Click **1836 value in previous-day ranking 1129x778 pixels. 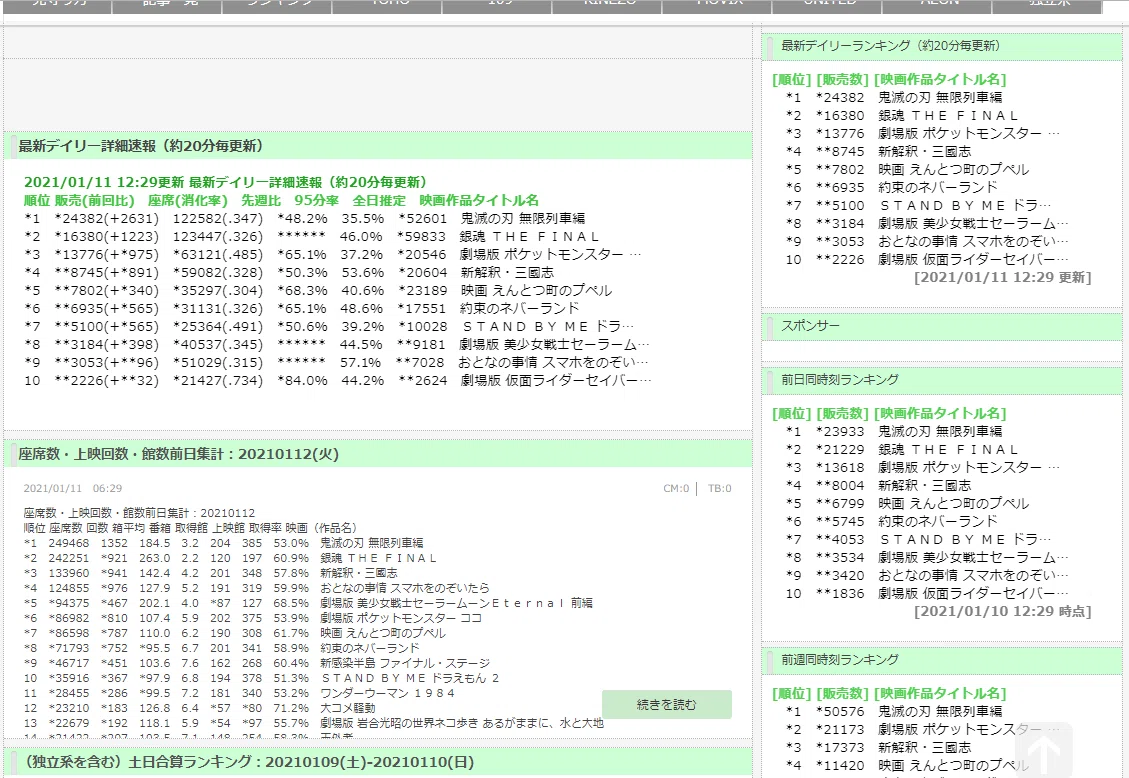pyautogui.click(x=840, y=594)
